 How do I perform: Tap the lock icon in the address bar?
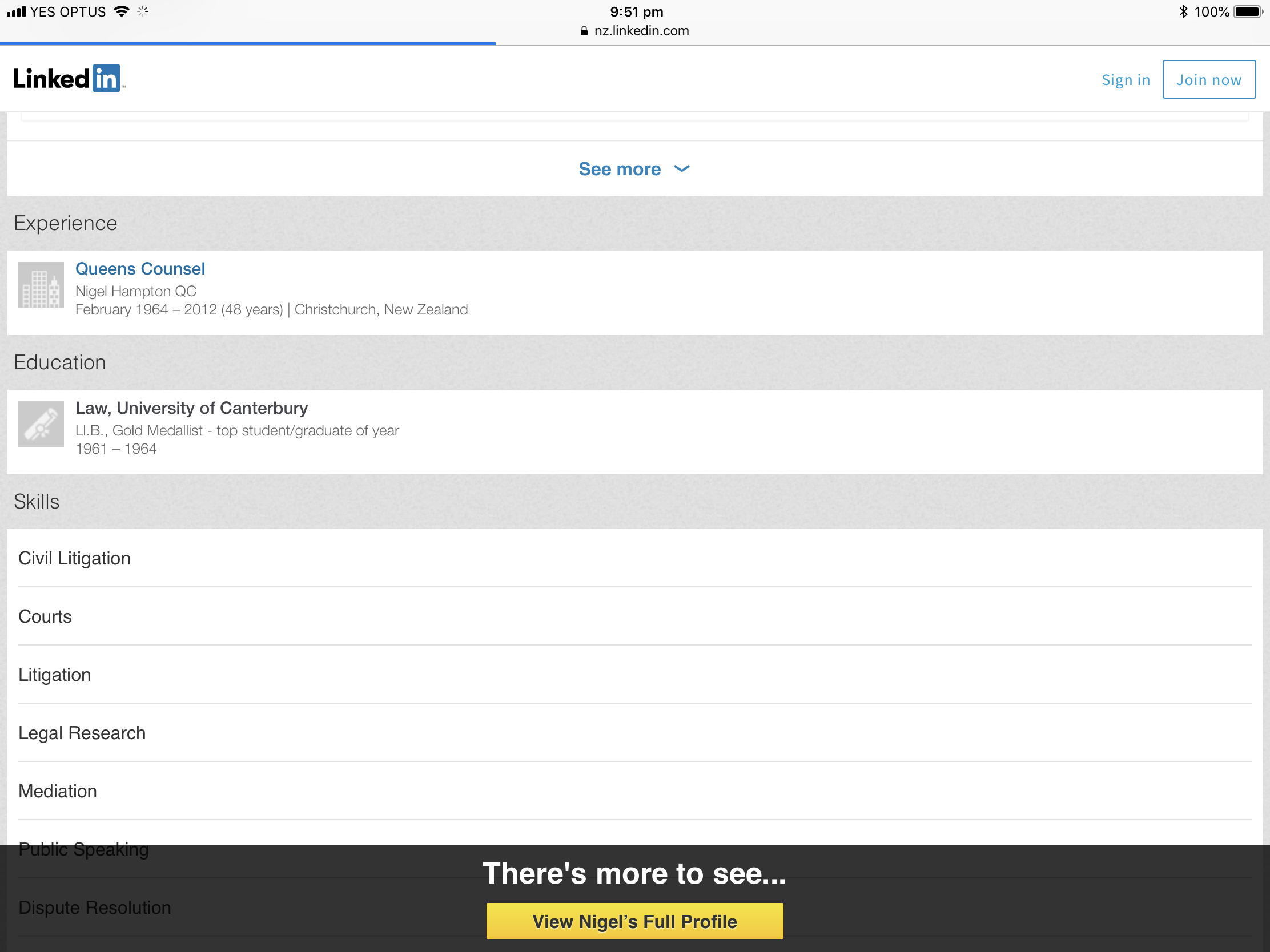click(x=584, y=31)
